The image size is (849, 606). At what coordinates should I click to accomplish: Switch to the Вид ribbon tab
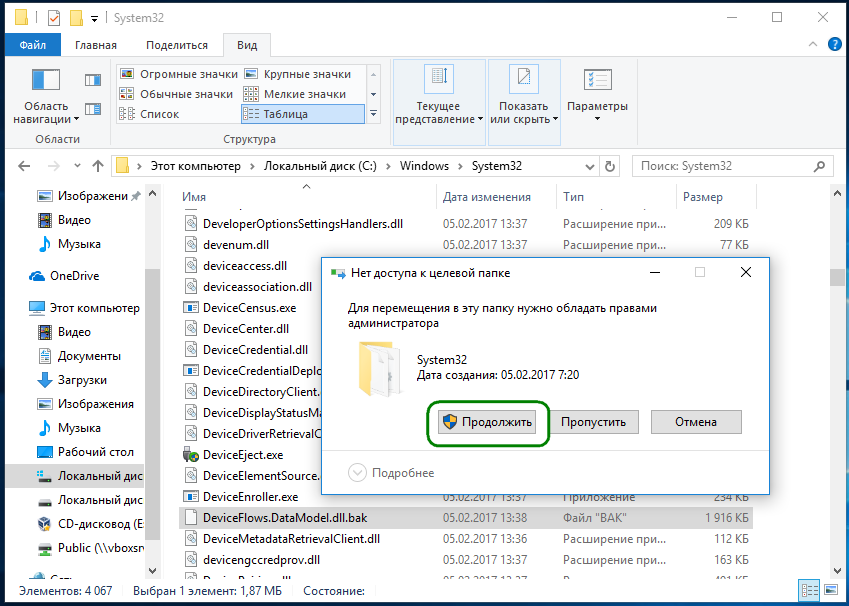click(247, 45)
